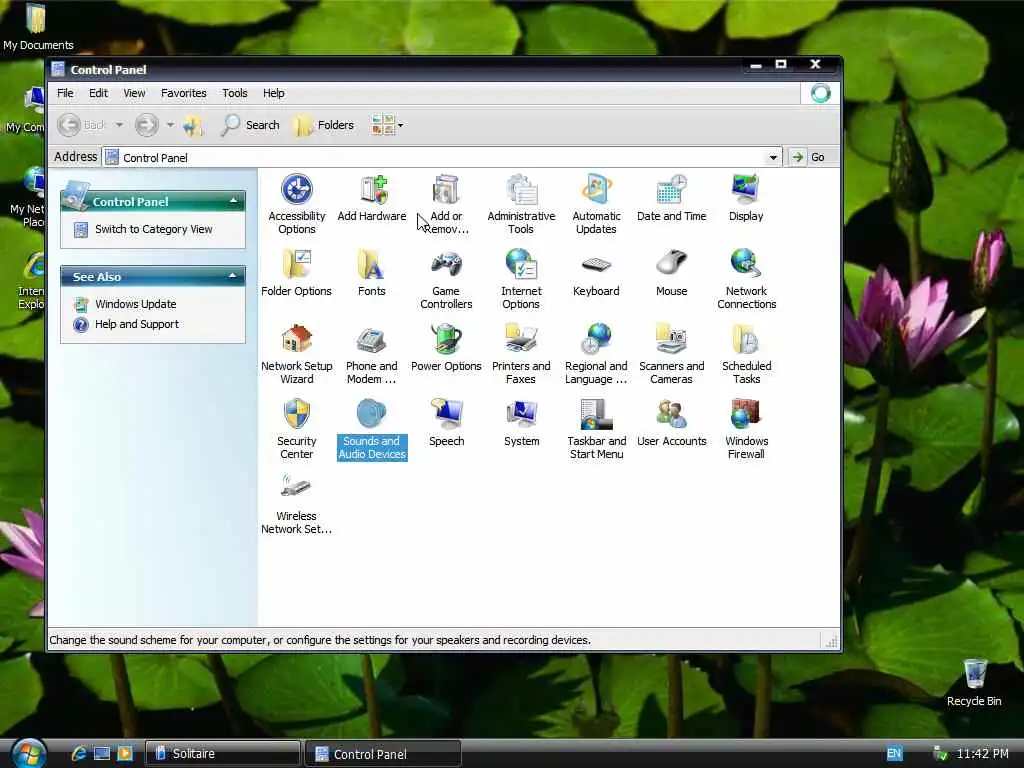Open Date and Time settings
The width and height of the screenshot is (1024, 768).
(x=671, y=198)
